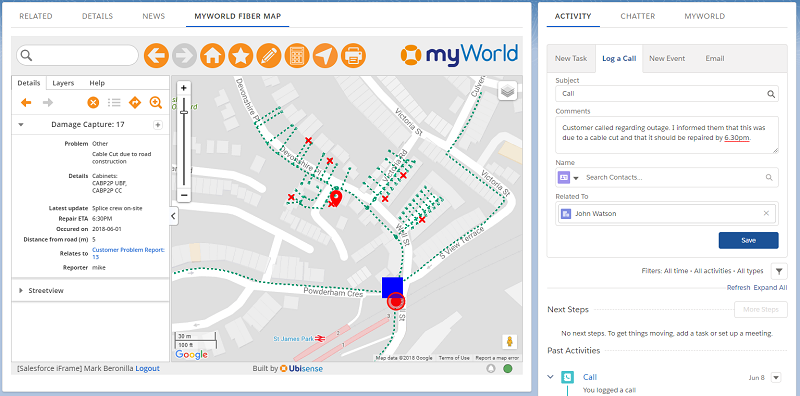Screen dimensions: 800x396
Task: Click the green status indicator dot
Action: (x=508, y=368)
